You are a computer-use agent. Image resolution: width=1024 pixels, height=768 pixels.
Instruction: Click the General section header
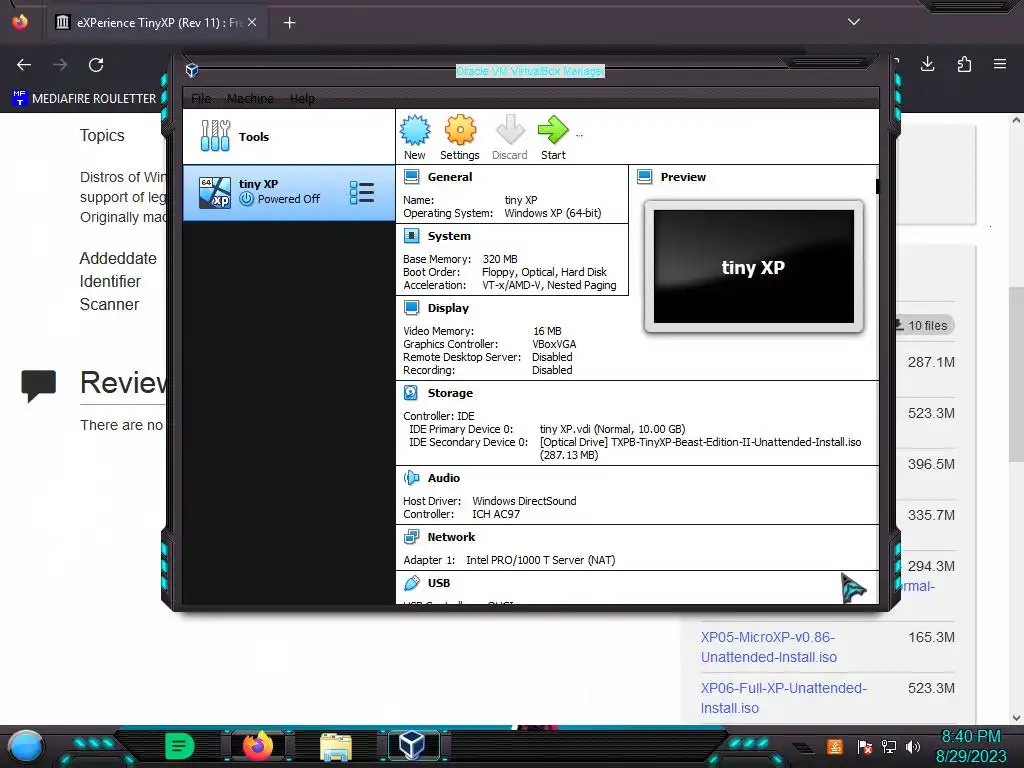449,177
